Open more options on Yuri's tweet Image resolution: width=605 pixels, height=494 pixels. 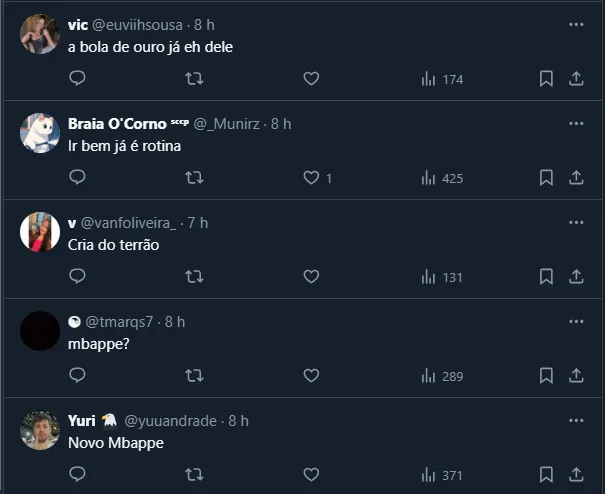coord(576,420)
